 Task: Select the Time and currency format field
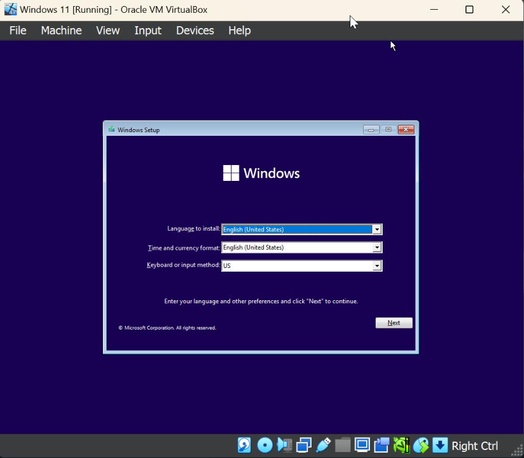(x=302, y=247)
